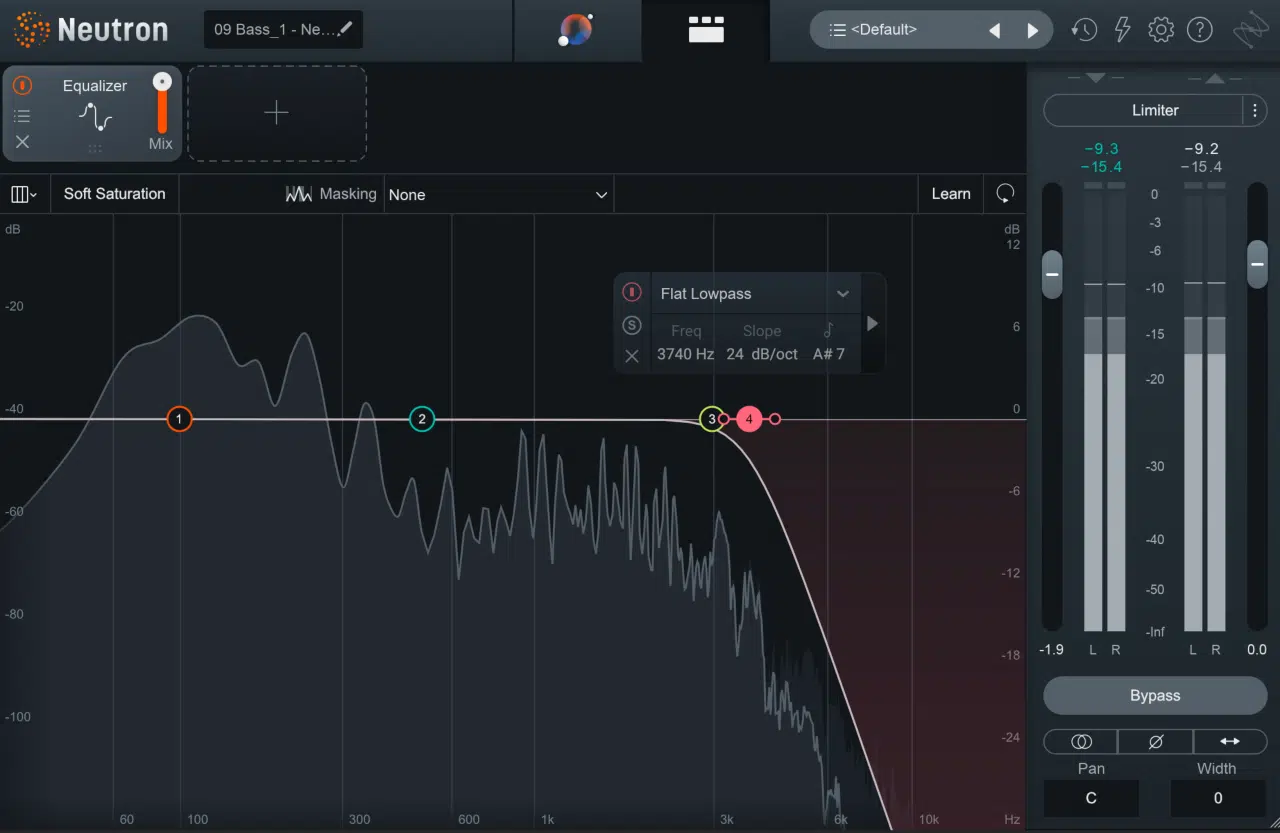The image size is (1280, 833).
Task: Click the up triangle above output meter
Action: 1214,77
